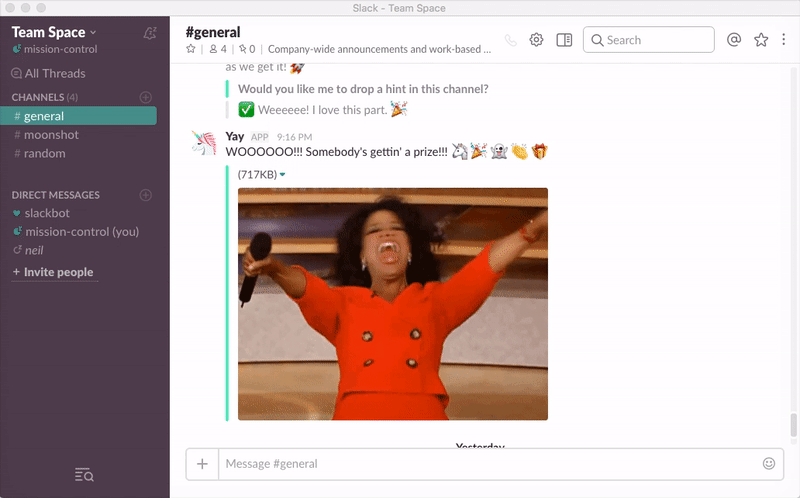Add a new channel with plus icon
800x498 pixels.
coord(145,97)
